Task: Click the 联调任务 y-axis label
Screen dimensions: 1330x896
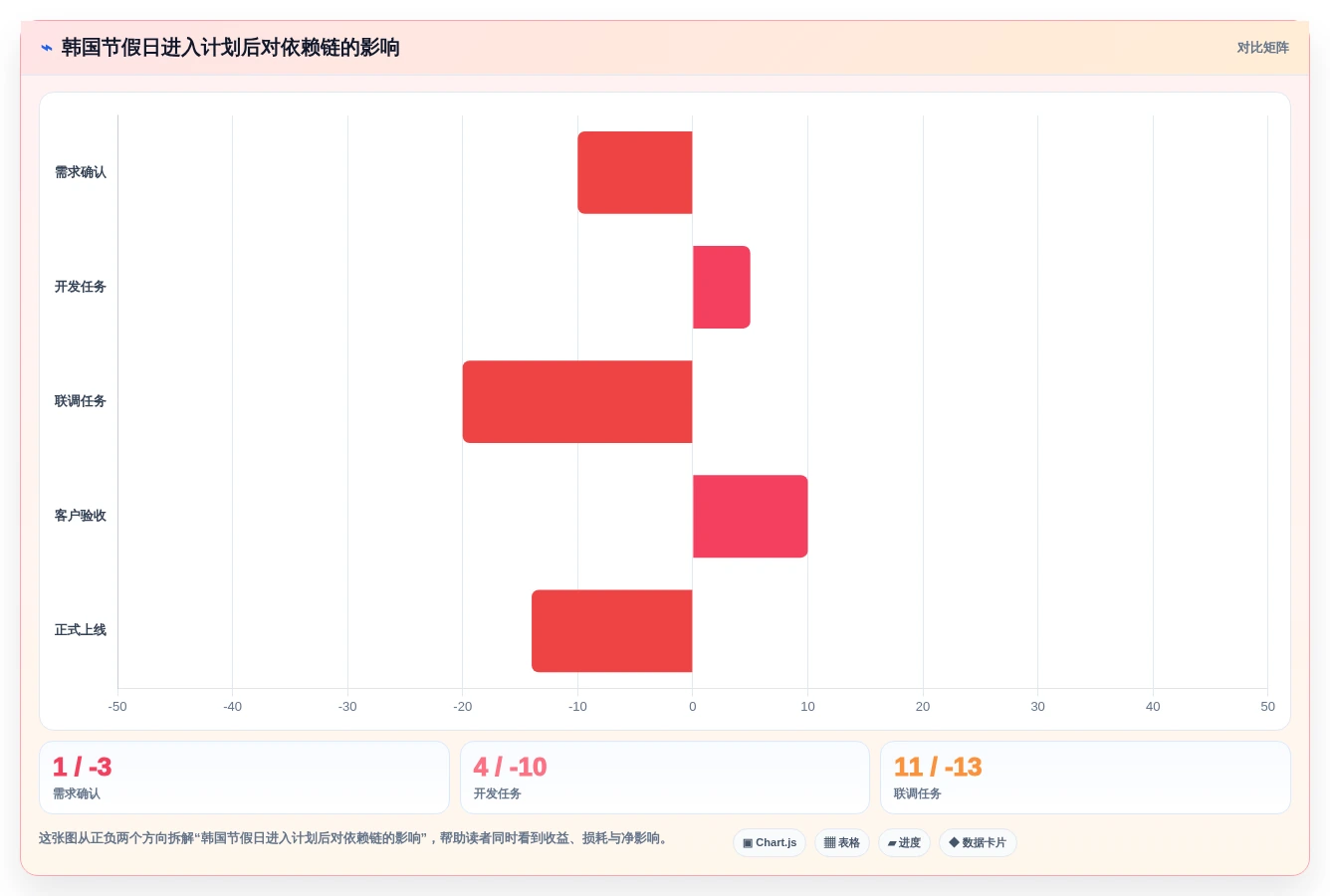Action: (80, 401)
